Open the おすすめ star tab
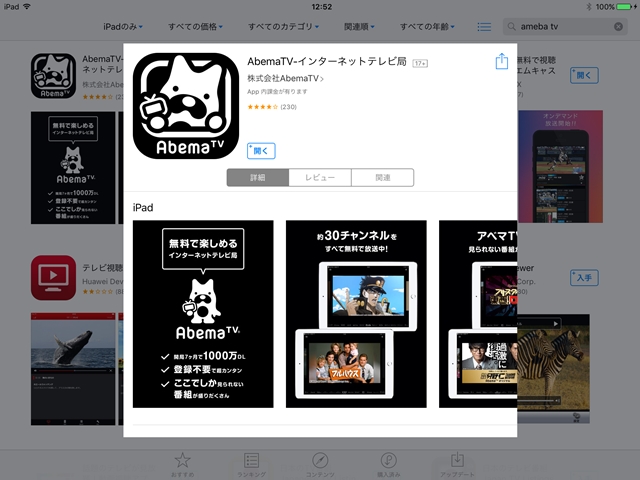The image size is (640, 480). tap(182, 464)
